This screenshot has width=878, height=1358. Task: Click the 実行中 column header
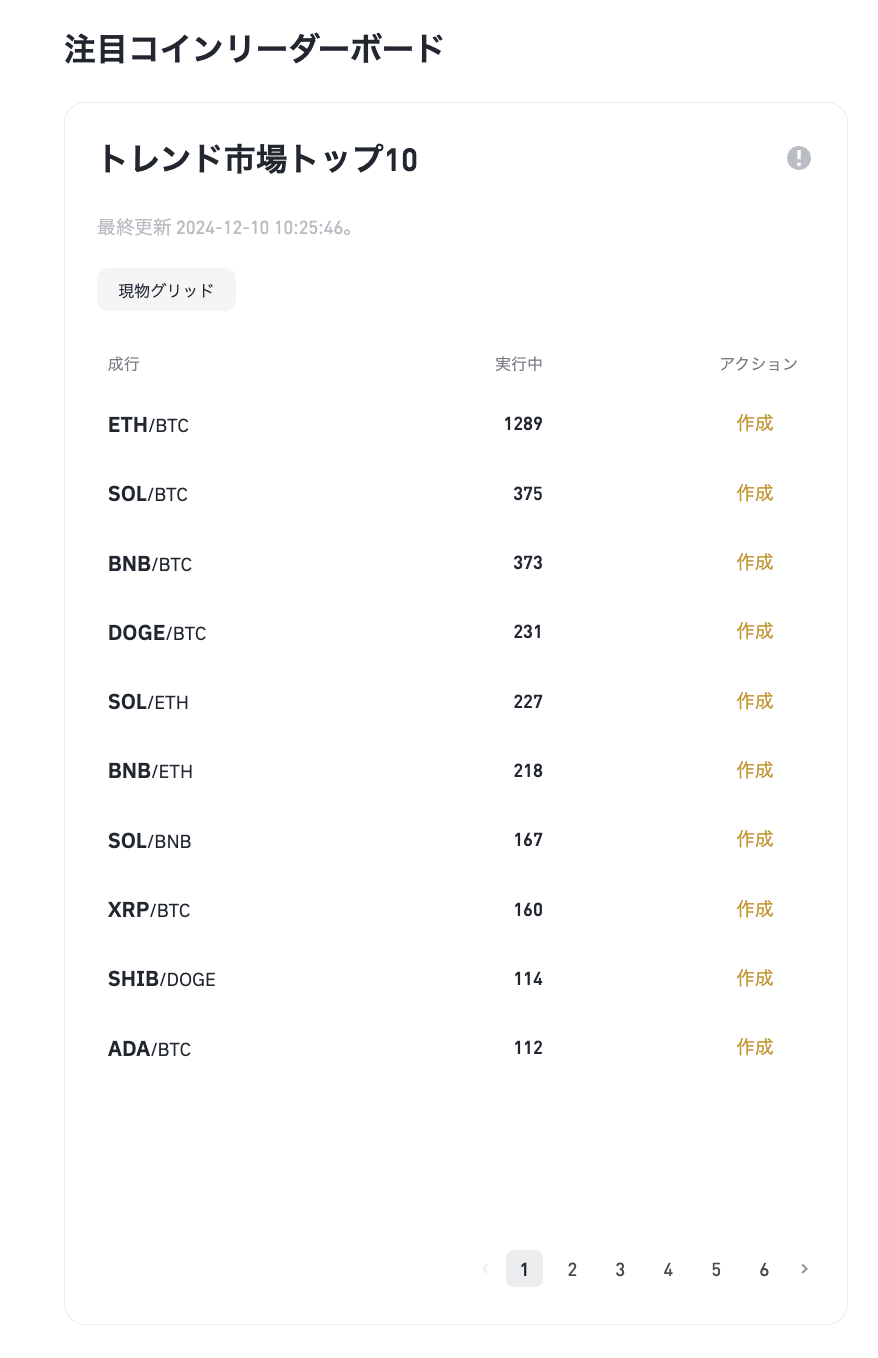coord(518,364)
